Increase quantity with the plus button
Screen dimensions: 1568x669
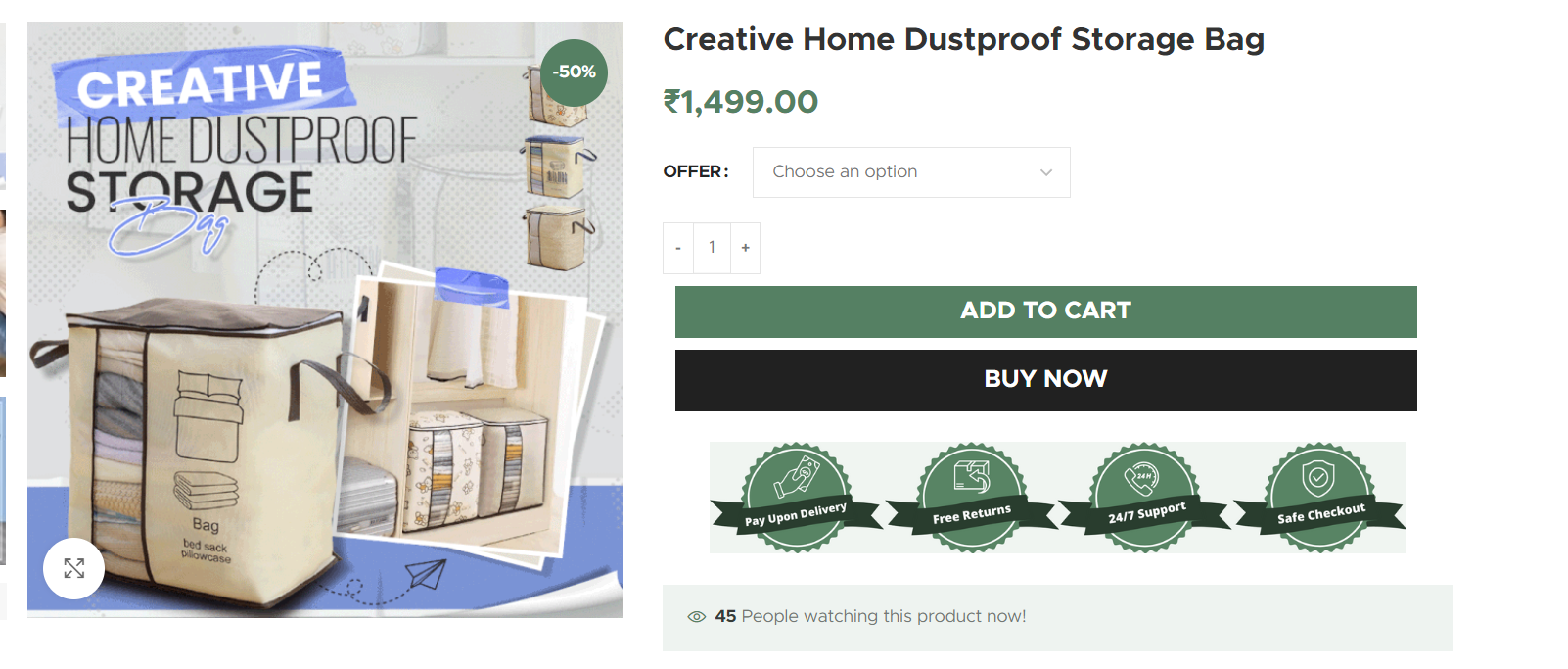point(745,248)
